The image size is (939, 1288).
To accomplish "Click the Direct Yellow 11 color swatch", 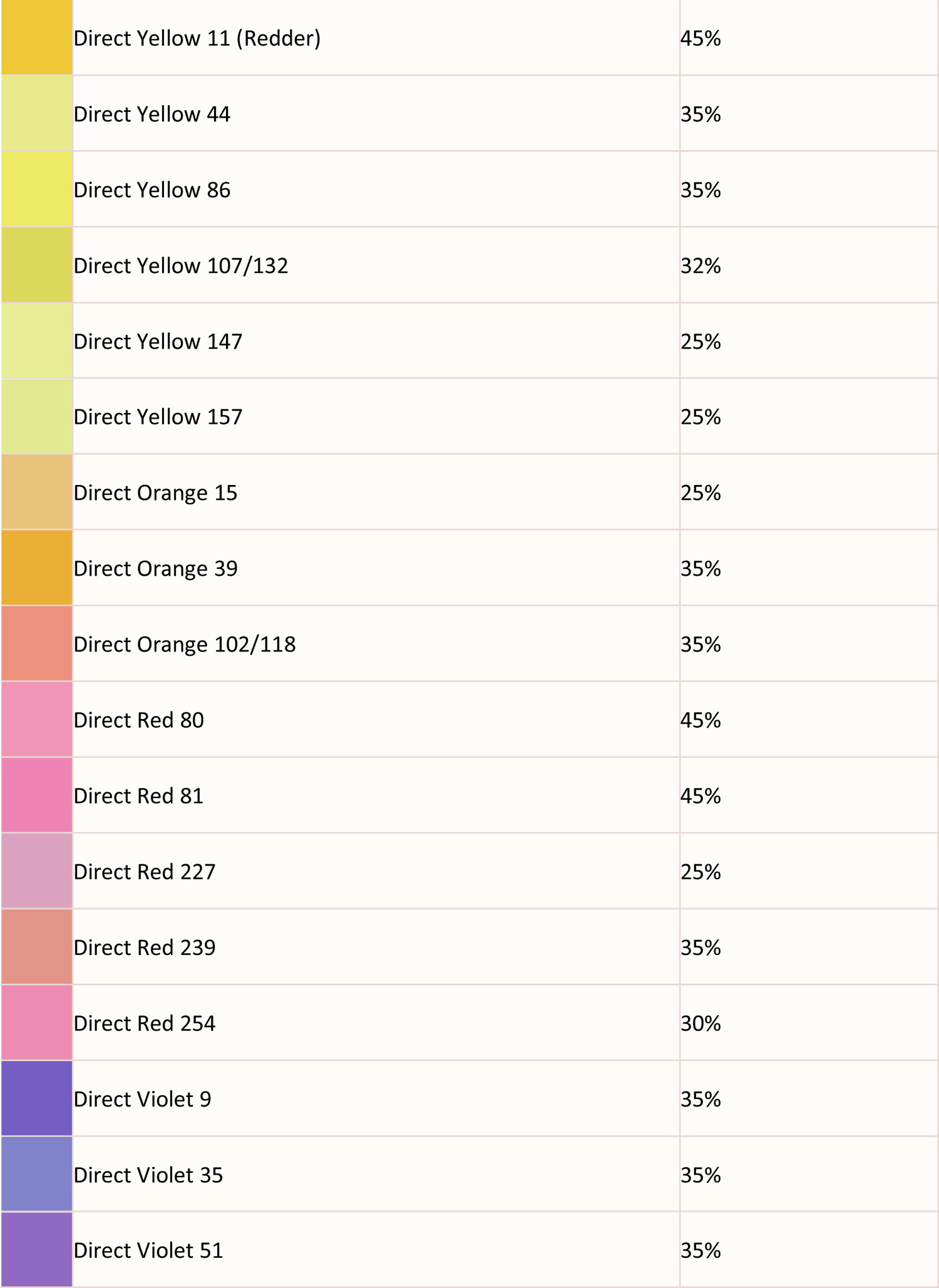I will 37,38.
